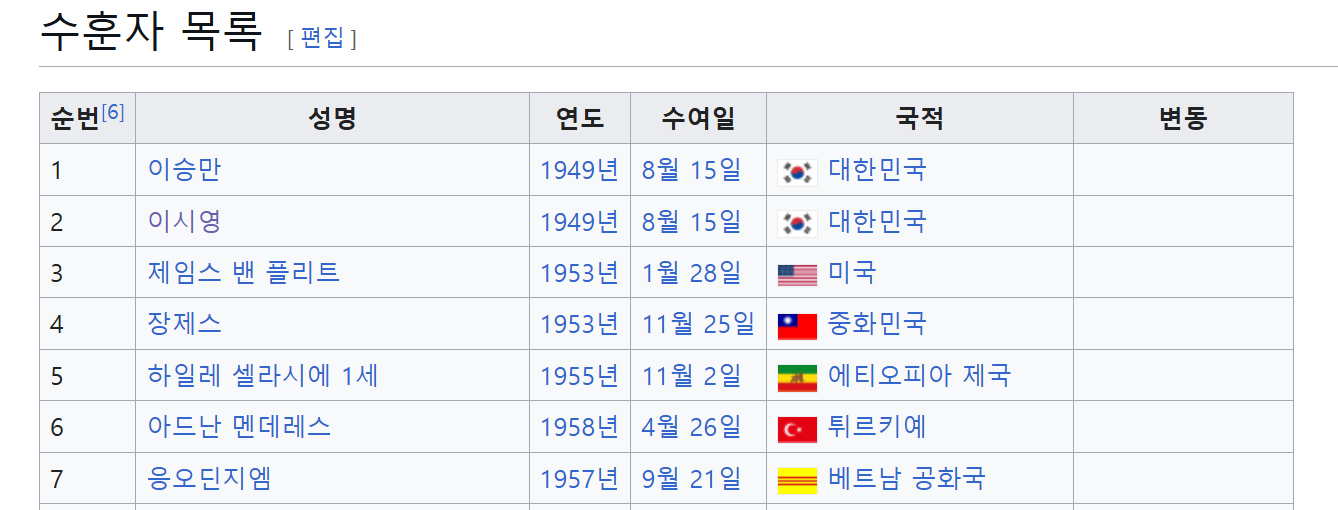Click 8월 15일 in the 이승만 row

pos(691,170)
